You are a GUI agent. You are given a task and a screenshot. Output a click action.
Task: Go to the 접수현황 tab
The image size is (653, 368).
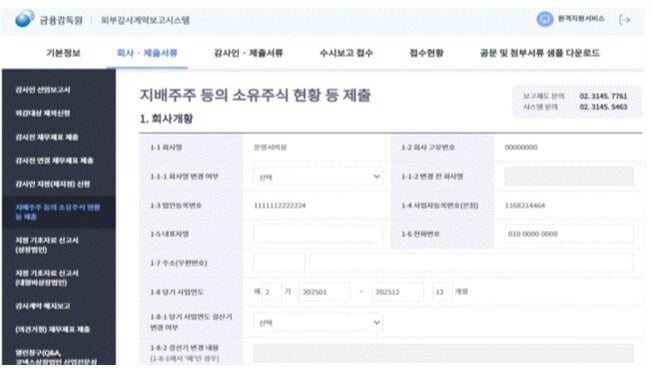(x=426, y=53)
